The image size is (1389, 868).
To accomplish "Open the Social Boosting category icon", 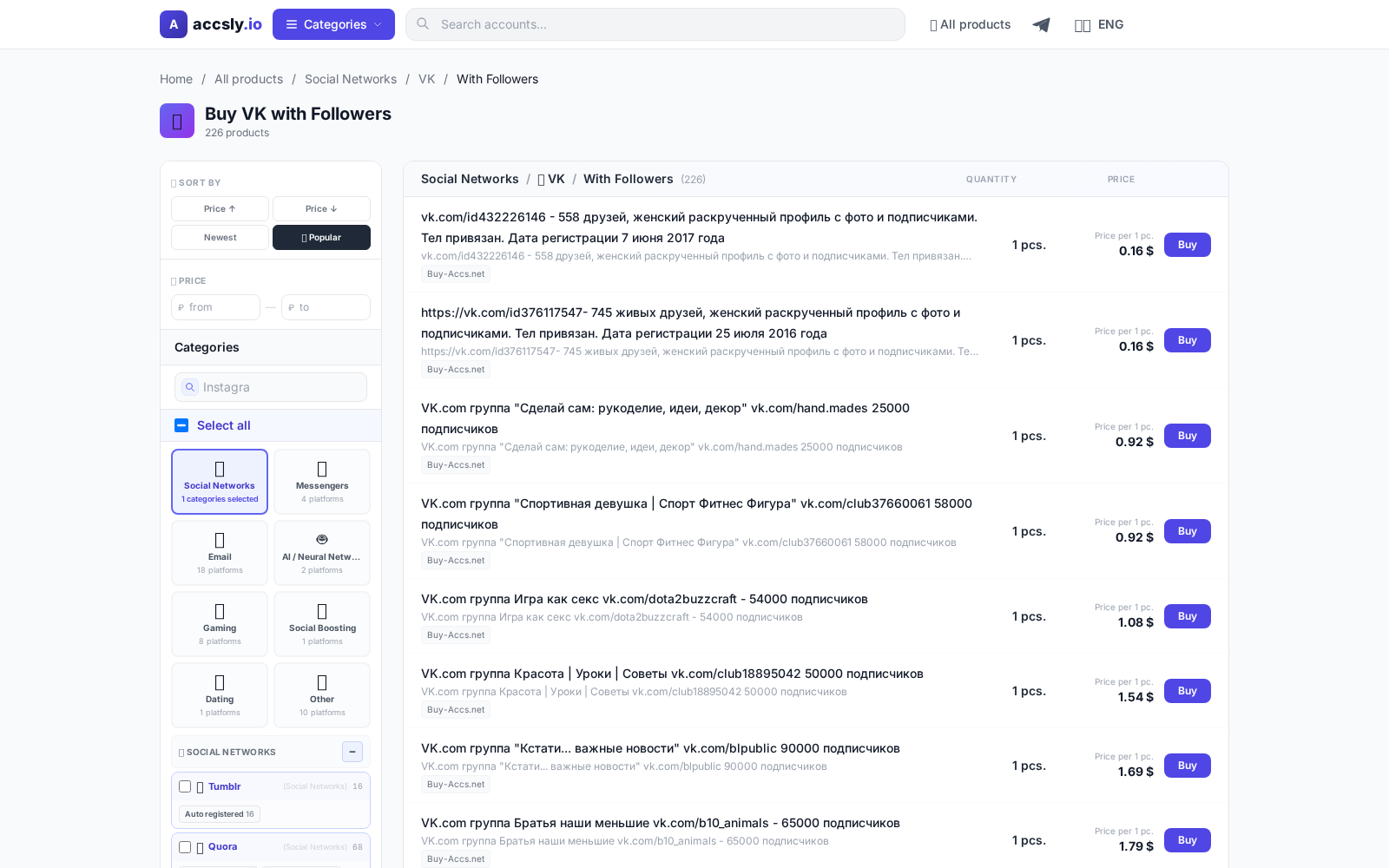I will click(321, 610).
